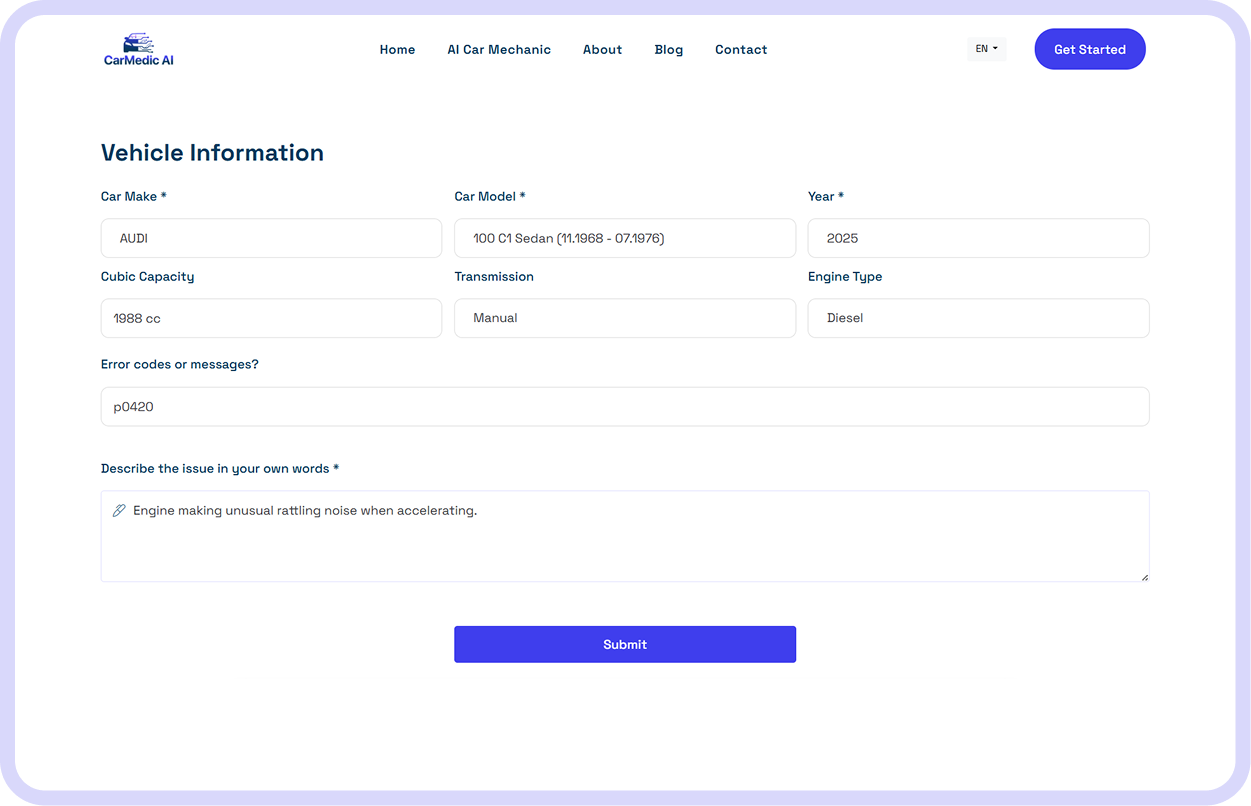
Task: Click the CarMedic AI logo
Action: coord(139,49)
